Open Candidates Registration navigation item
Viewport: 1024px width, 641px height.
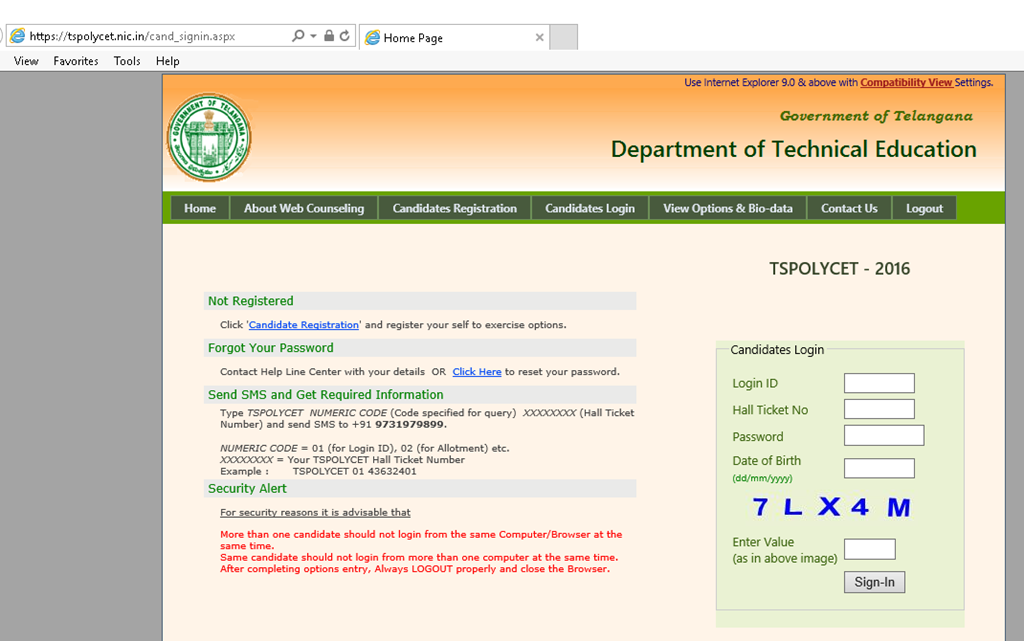click(x=455, y=208)
